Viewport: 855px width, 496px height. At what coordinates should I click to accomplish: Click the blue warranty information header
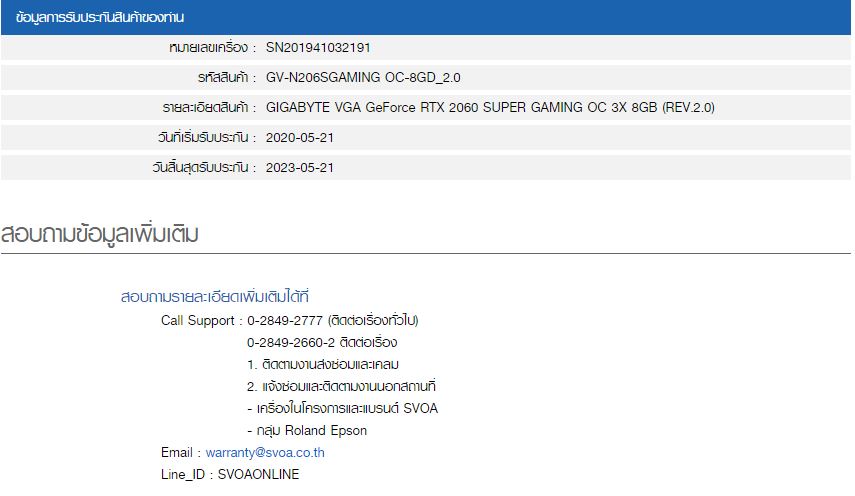coord(426,17)
